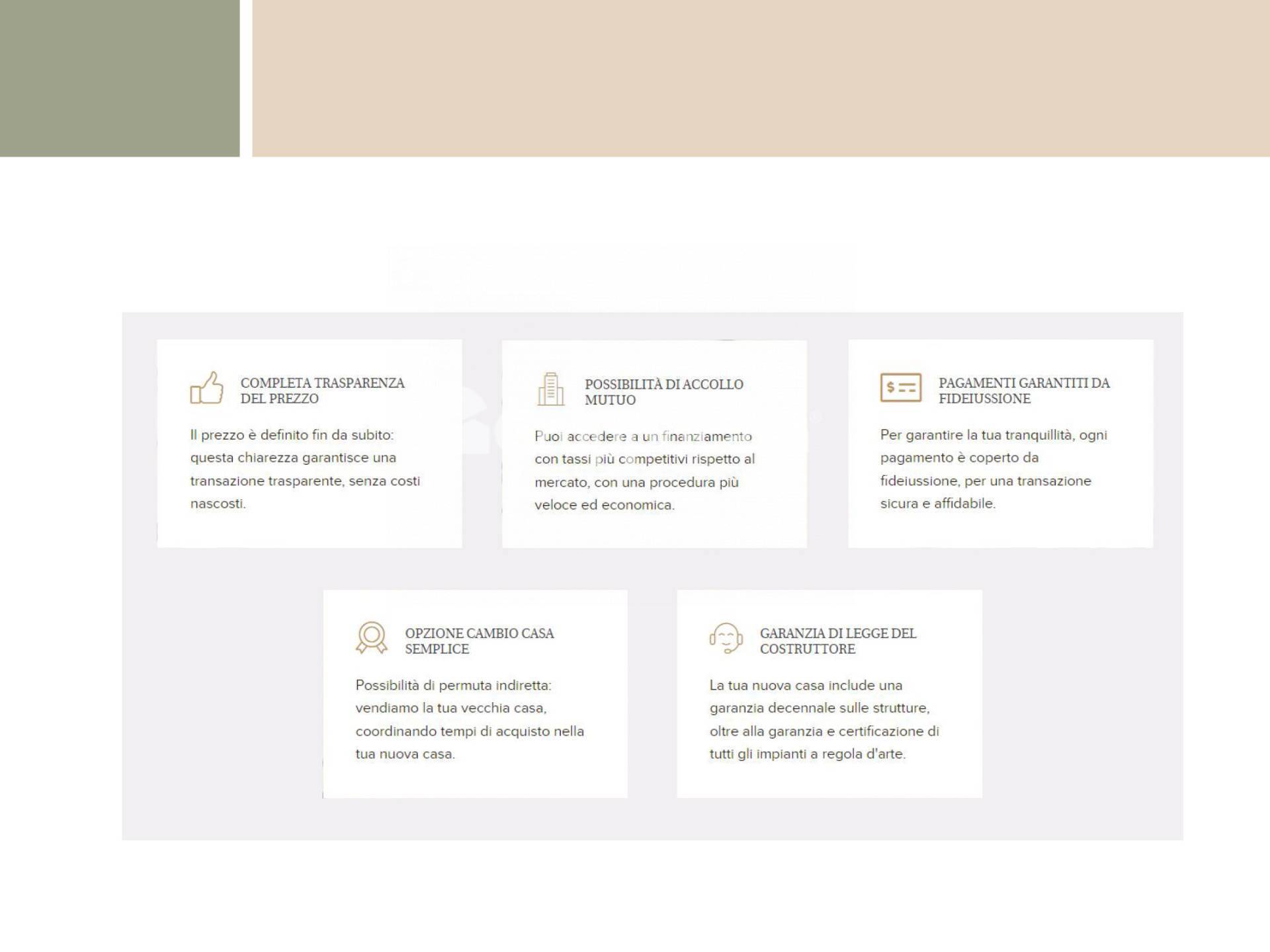1270x952 pixels.
Task: Click the thumbs-up icon for price transparency
Action: coord(206,388)
